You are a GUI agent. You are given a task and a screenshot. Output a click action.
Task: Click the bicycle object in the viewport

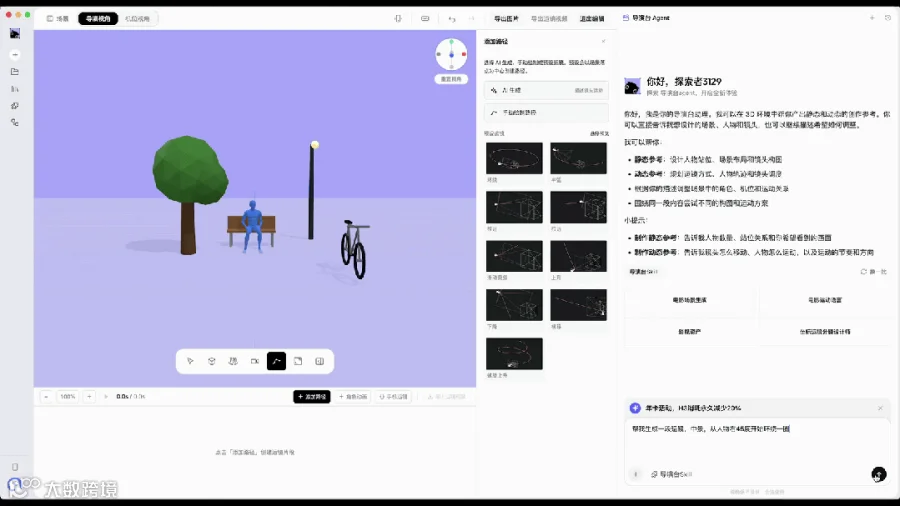(x=355, y=248)
